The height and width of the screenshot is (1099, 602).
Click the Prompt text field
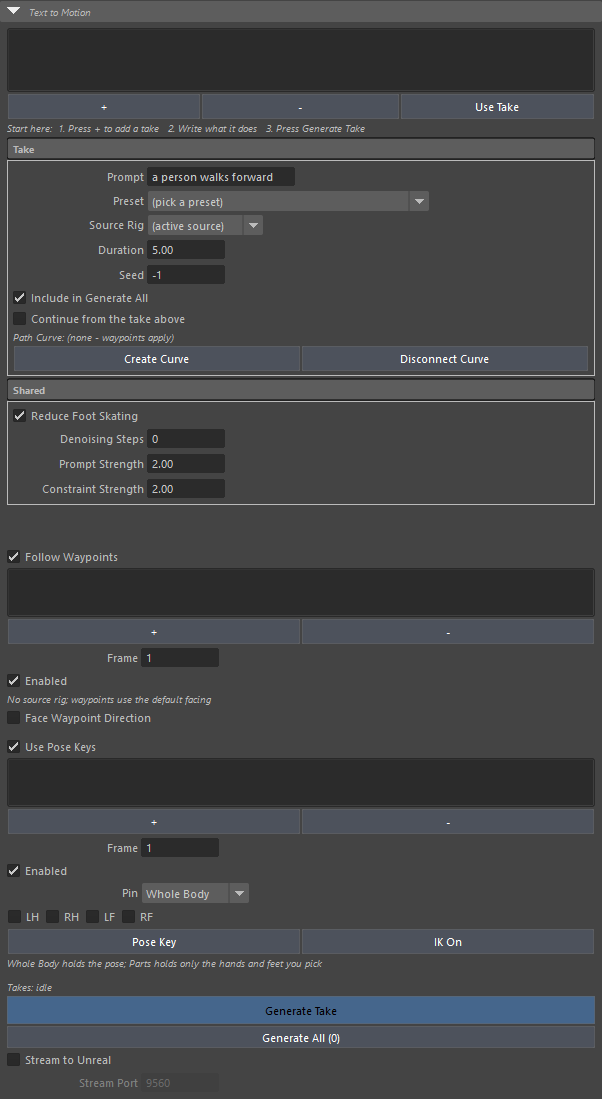pos(221,177)
